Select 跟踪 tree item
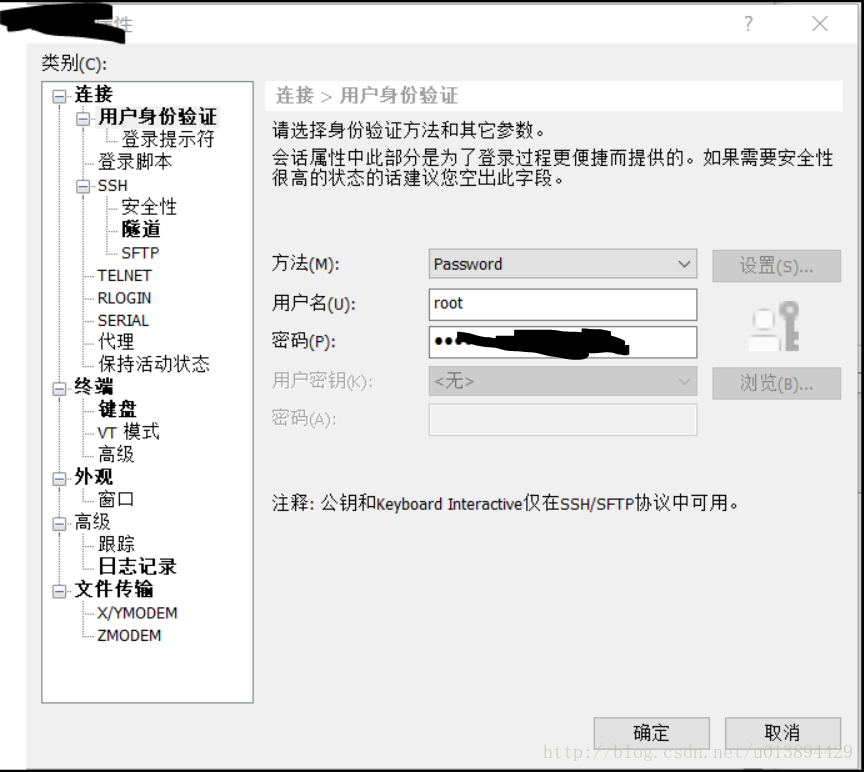Screen dimensions: 864x772 (116, 544)
